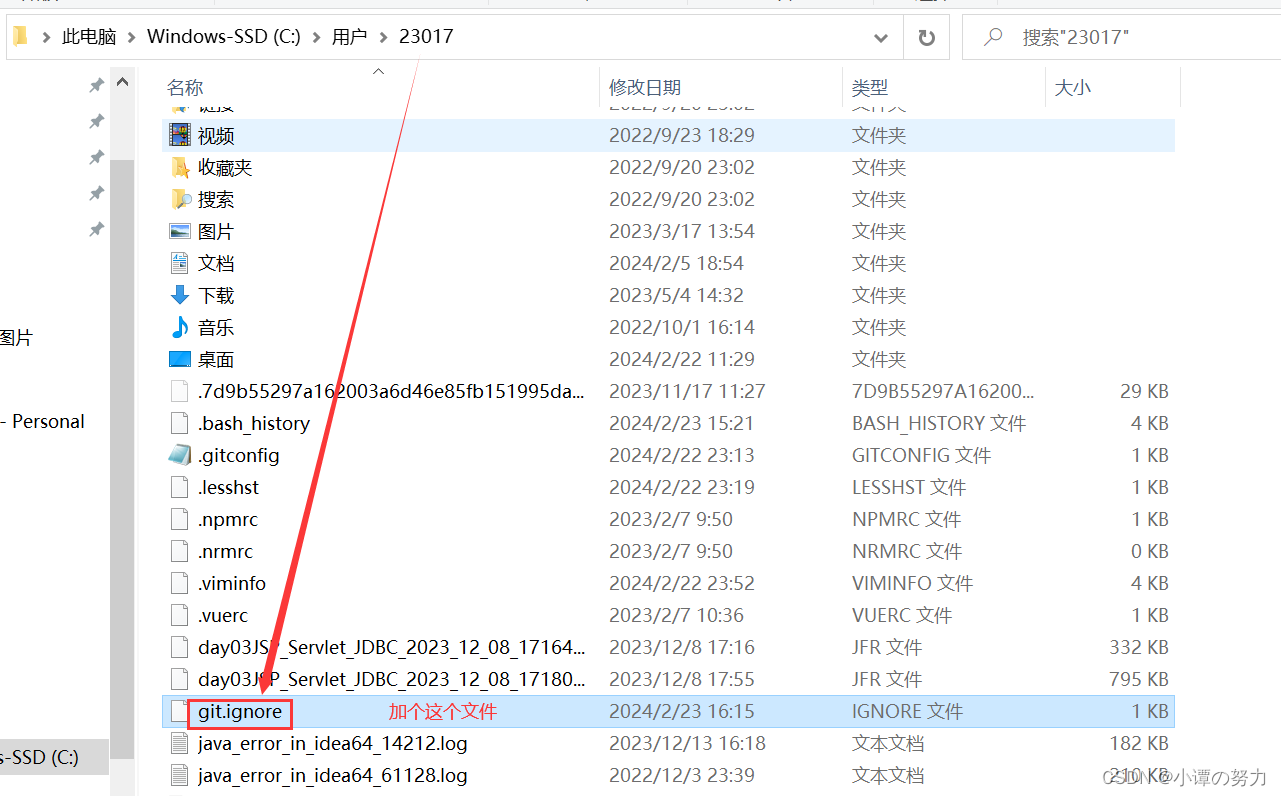Click the .nrmrc file icon
This screenshot has height=796, width=1281.
180,551
